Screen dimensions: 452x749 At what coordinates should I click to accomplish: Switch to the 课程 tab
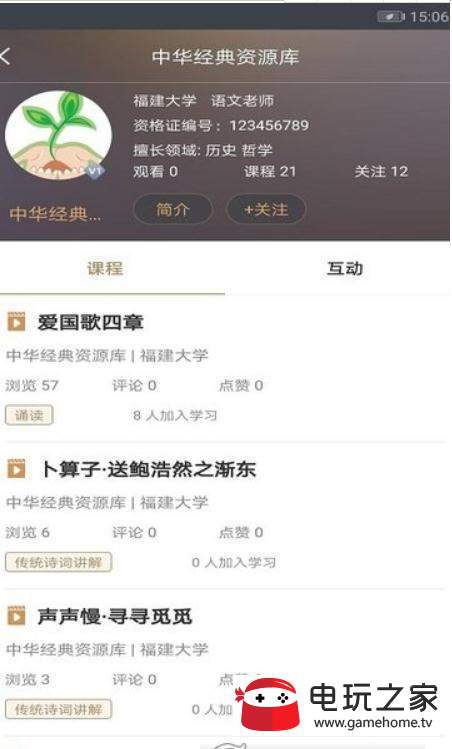pos(105,268)
